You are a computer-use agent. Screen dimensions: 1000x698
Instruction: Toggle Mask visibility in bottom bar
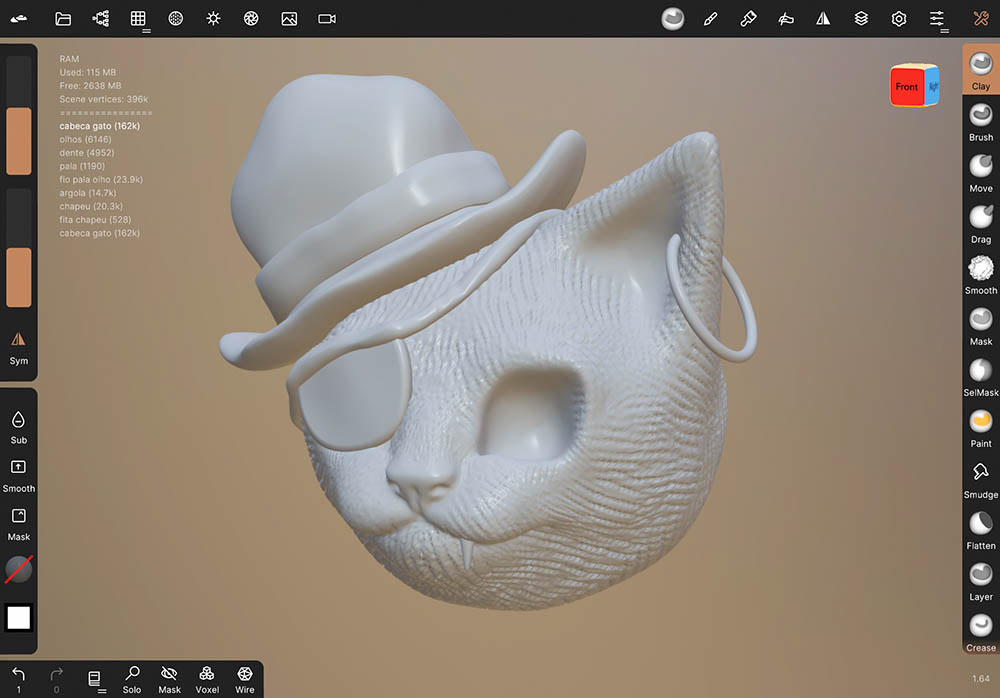point(169,679)
